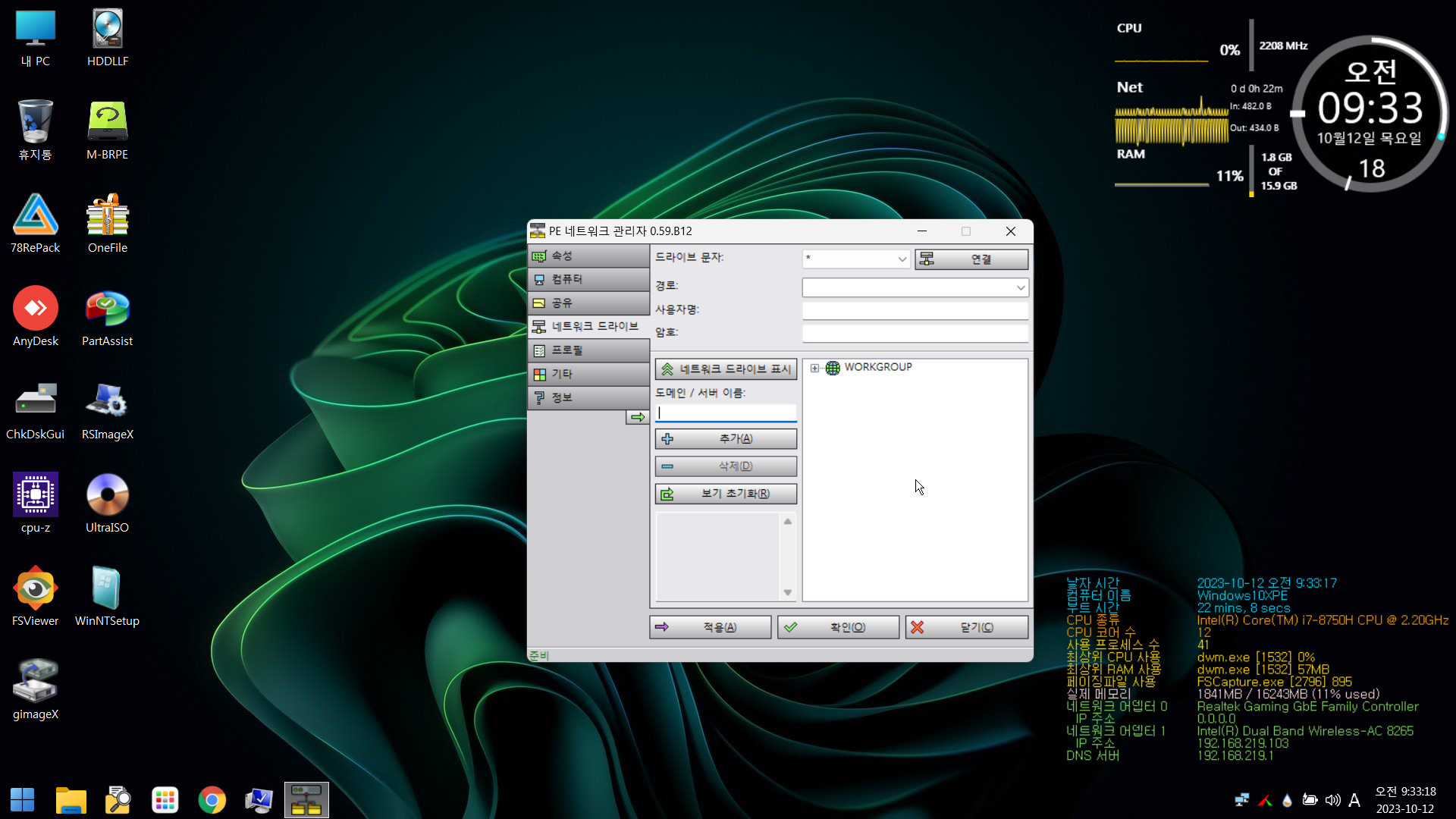Click the server list scrollbar down arrow
This screenshot has width=1456, height=819.
(x=788, y=593)
